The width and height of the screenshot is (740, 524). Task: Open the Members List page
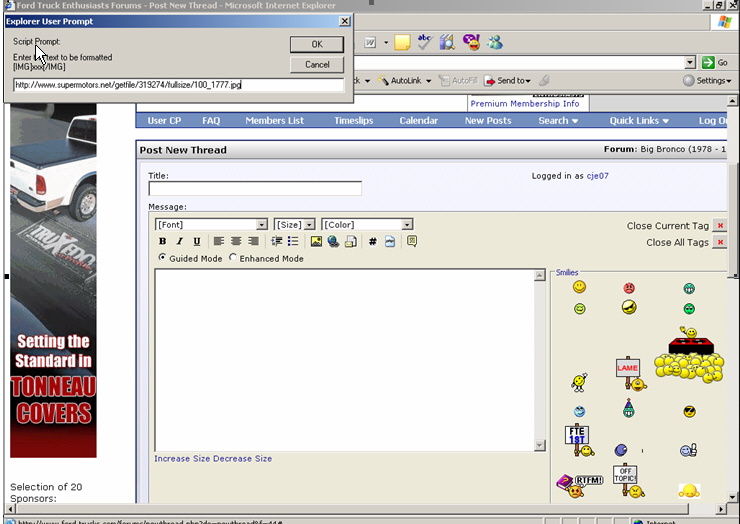coord(274,120)
